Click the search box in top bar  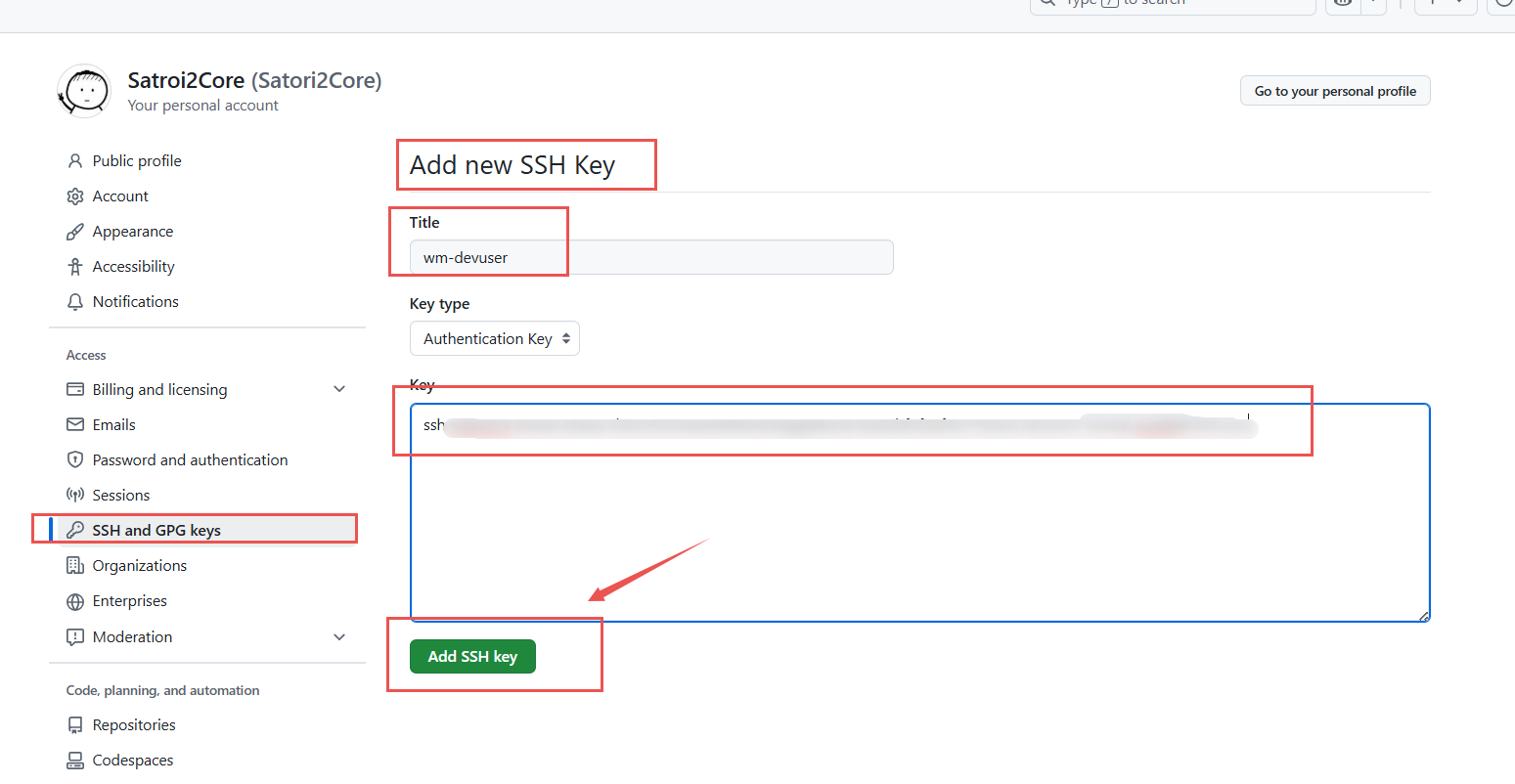[1173, 5]
